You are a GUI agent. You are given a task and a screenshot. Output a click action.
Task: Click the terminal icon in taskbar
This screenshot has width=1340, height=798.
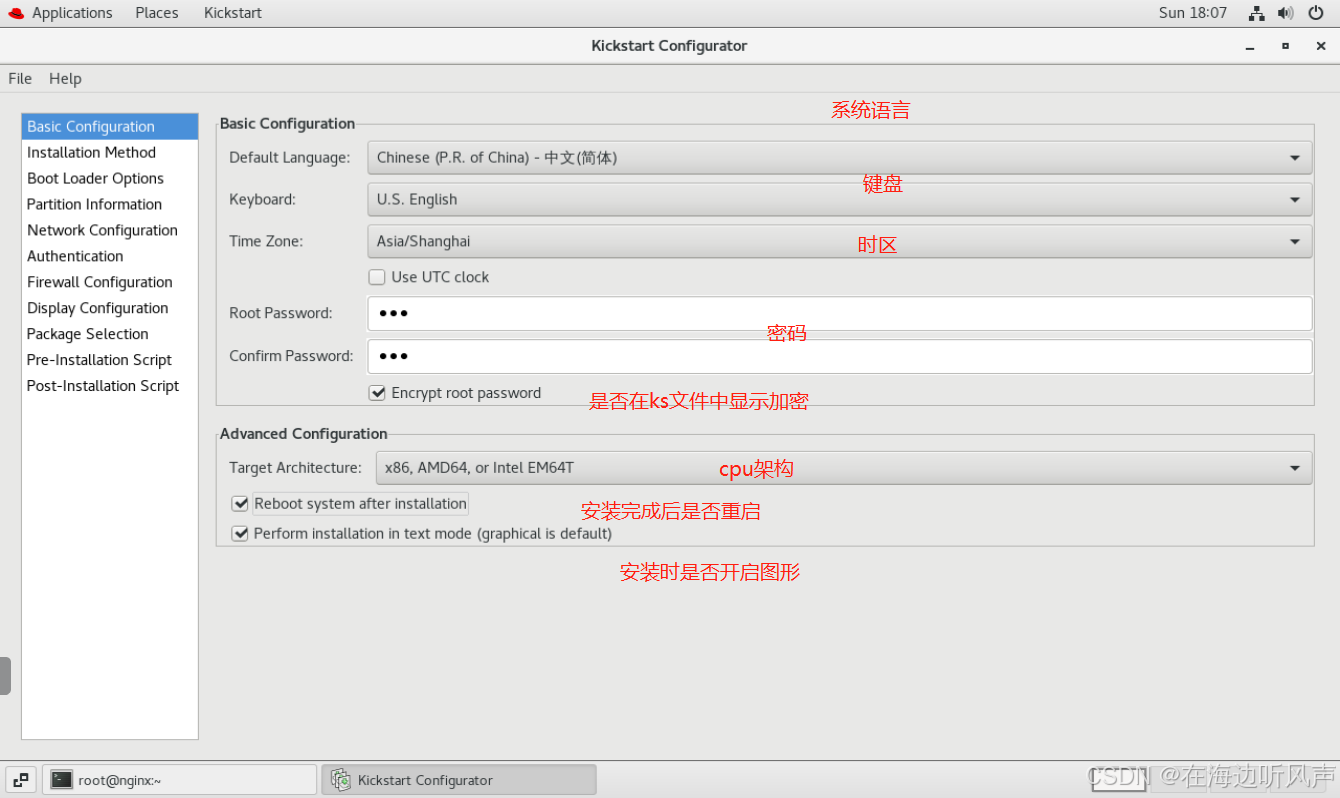(62, 780)
